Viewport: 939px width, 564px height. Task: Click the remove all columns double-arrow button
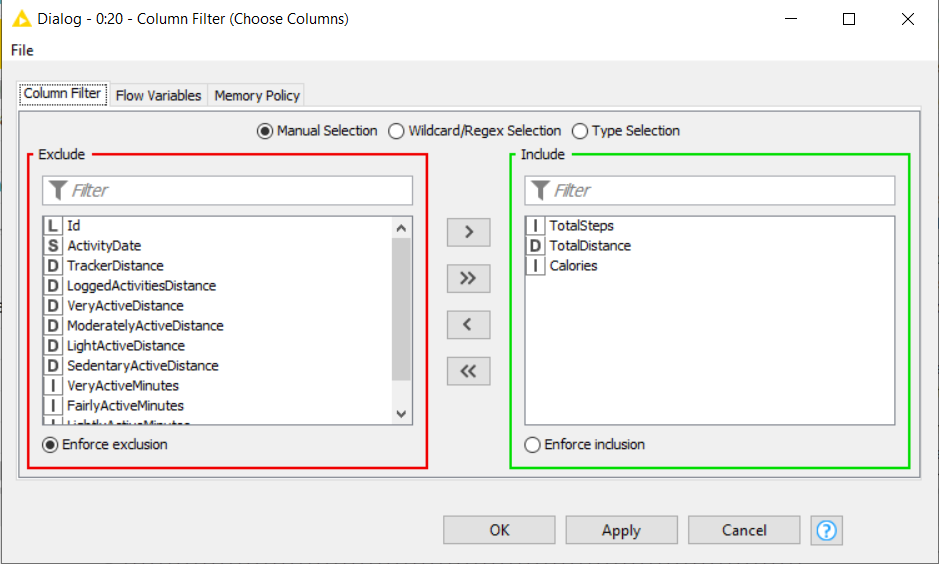tap(468, 371)
